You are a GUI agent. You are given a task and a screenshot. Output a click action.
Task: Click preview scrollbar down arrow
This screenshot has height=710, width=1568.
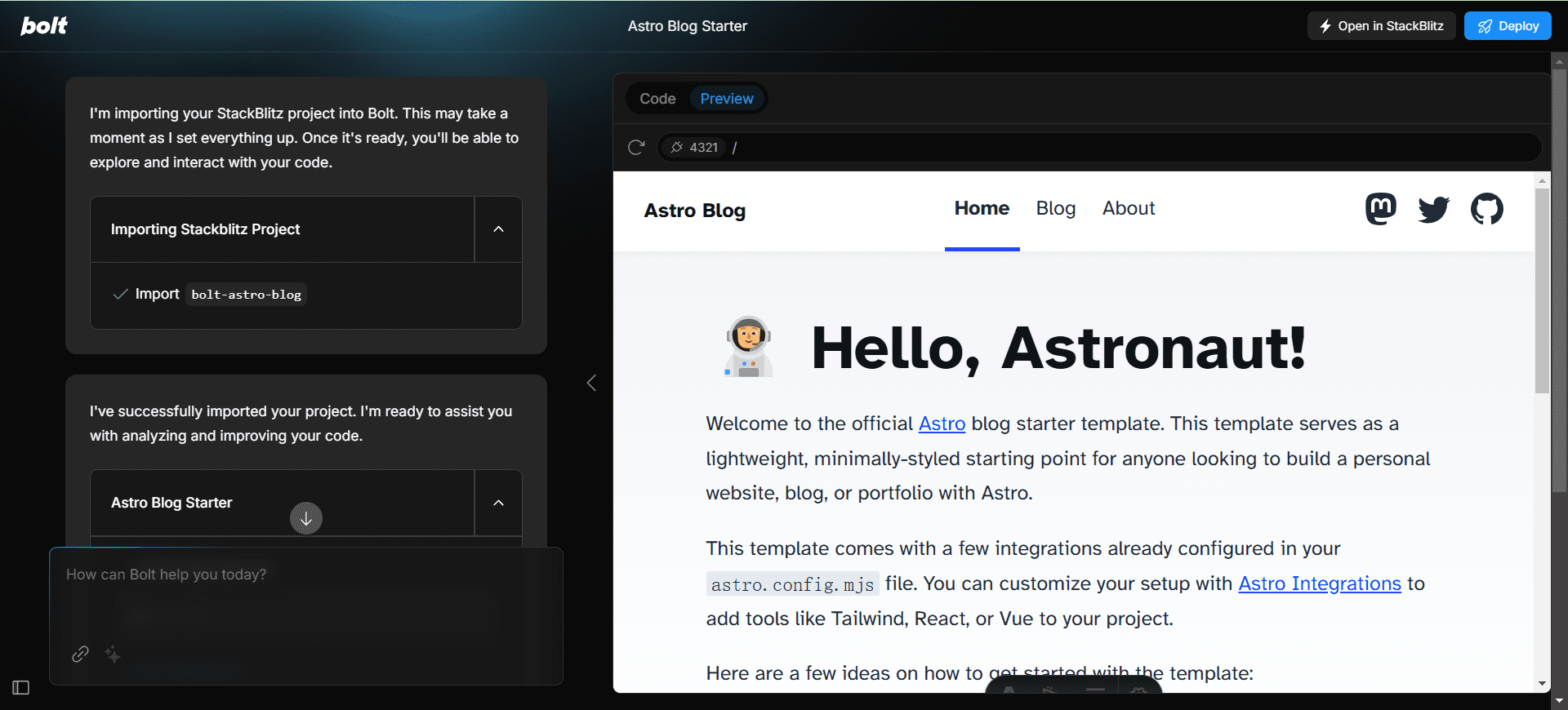1542,684
